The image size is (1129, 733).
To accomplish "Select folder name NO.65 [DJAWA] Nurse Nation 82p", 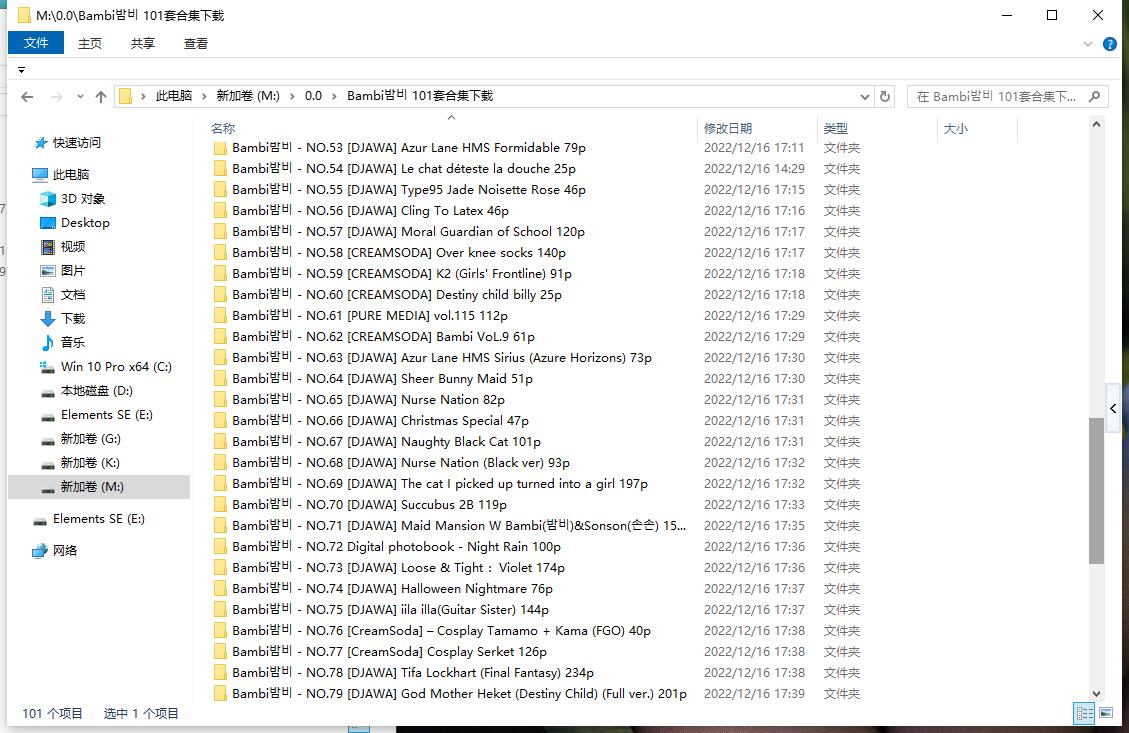I will [x=368, y=400].
